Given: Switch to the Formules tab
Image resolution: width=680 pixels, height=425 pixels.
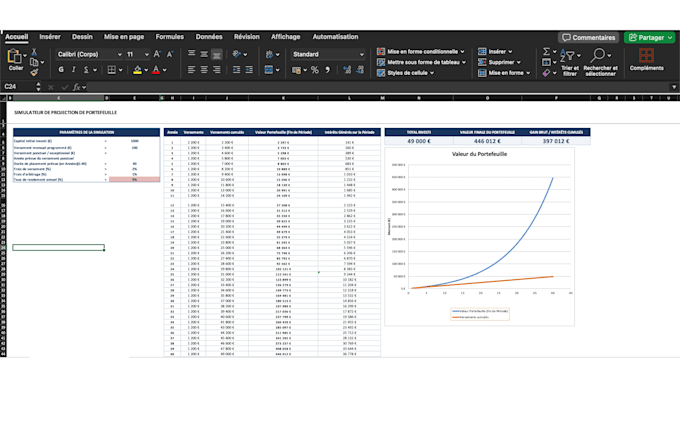Looking at the screenshot, I should point(170,37).
